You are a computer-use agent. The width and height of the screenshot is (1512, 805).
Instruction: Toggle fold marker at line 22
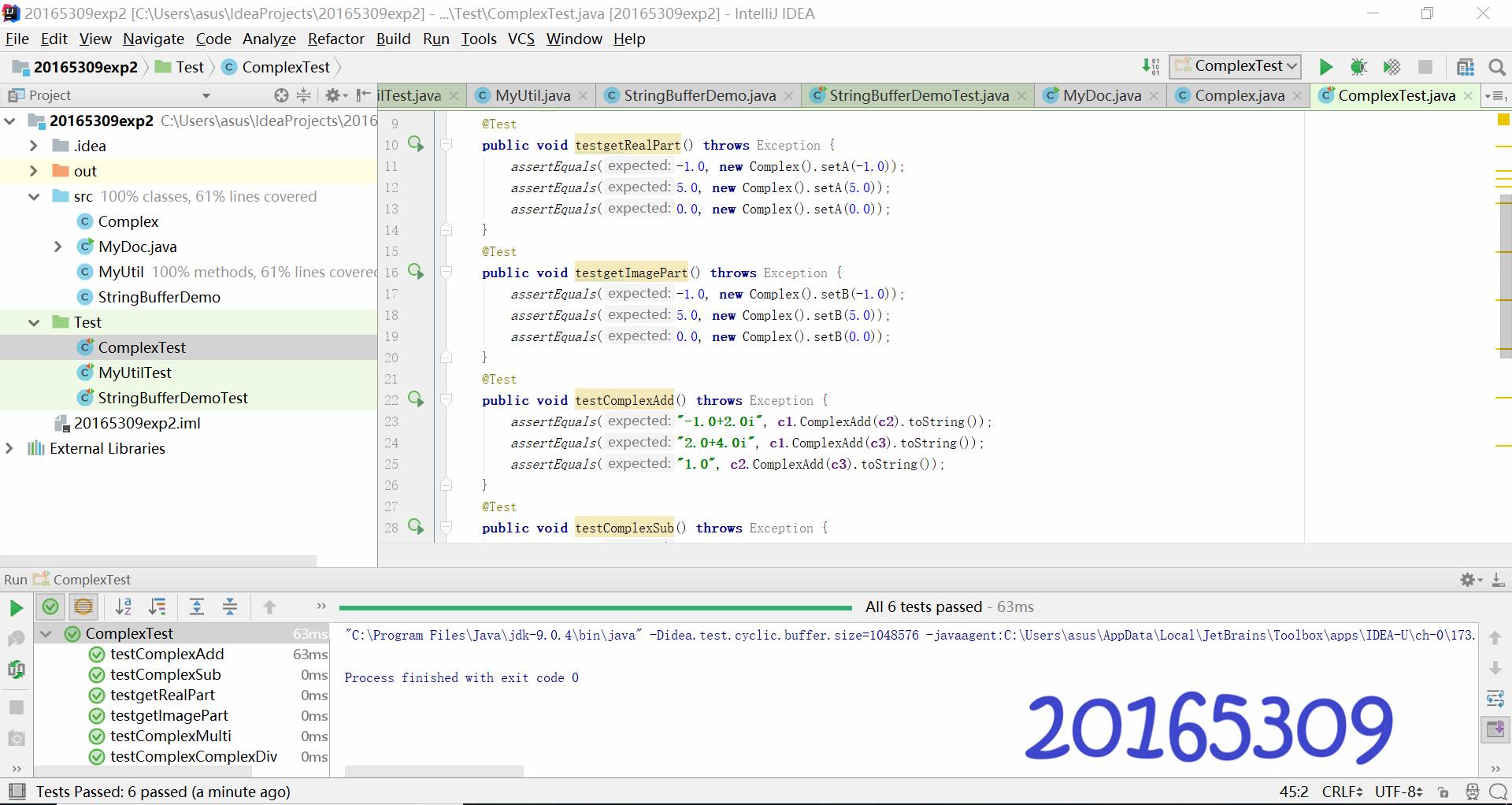(447, 399)
